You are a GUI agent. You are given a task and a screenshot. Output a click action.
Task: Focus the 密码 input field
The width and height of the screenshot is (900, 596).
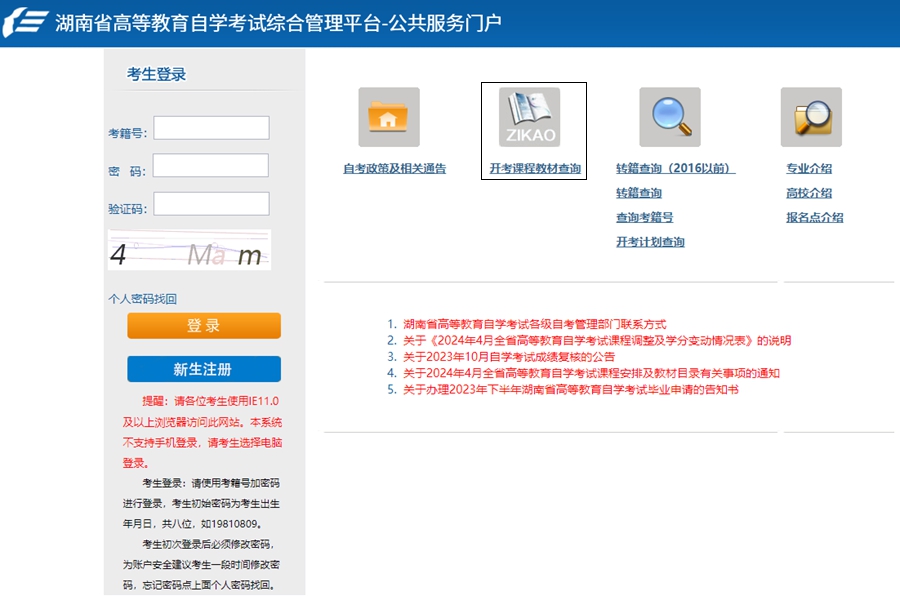click(x=211, y=165)
